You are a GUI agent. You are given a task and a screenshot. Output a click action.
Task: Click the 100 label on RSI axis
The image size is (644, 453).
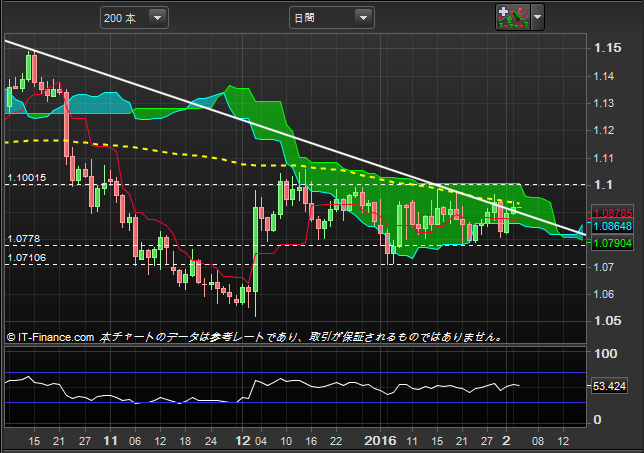point(605,354)
